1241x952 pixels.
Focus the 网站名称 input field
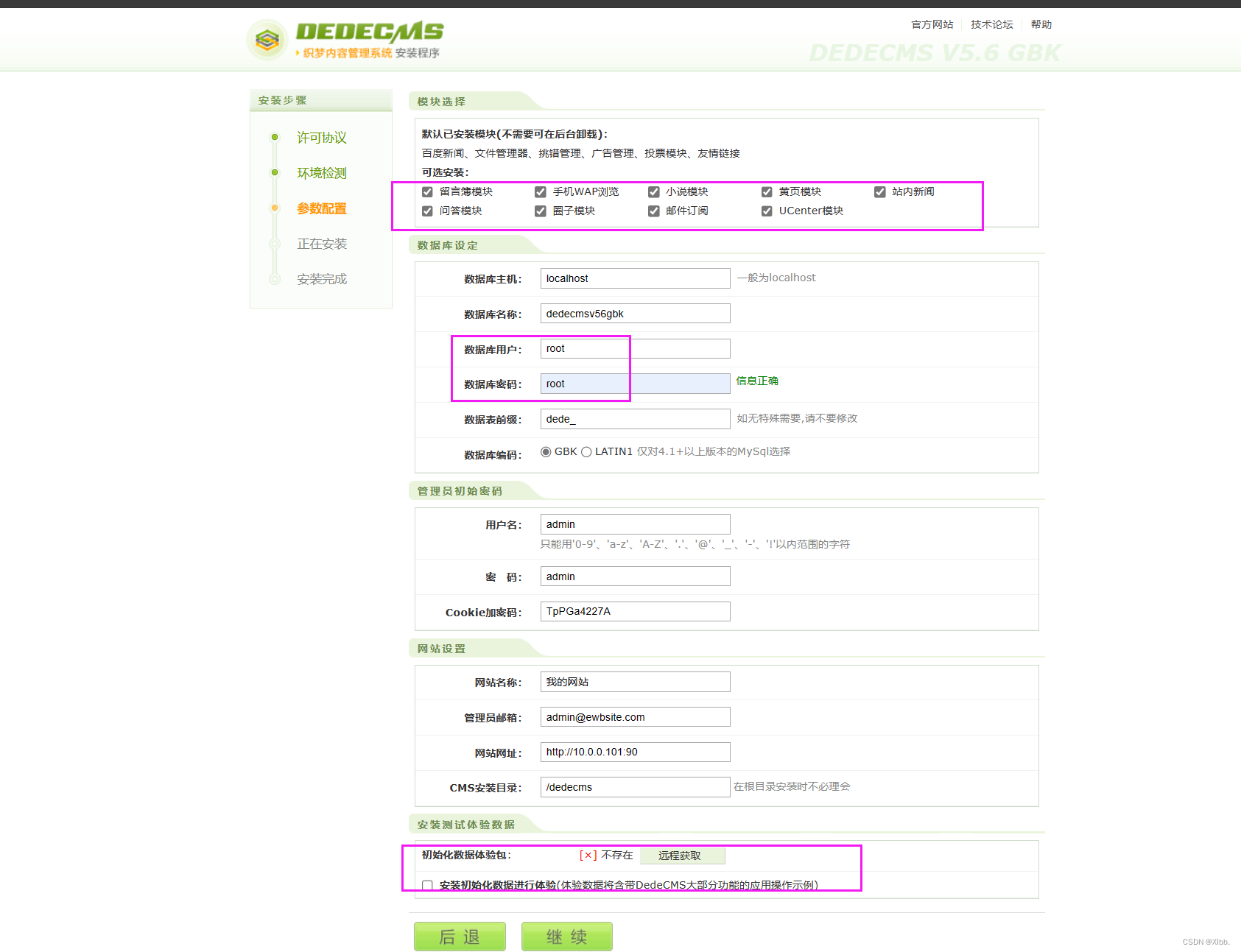point(636,682)
